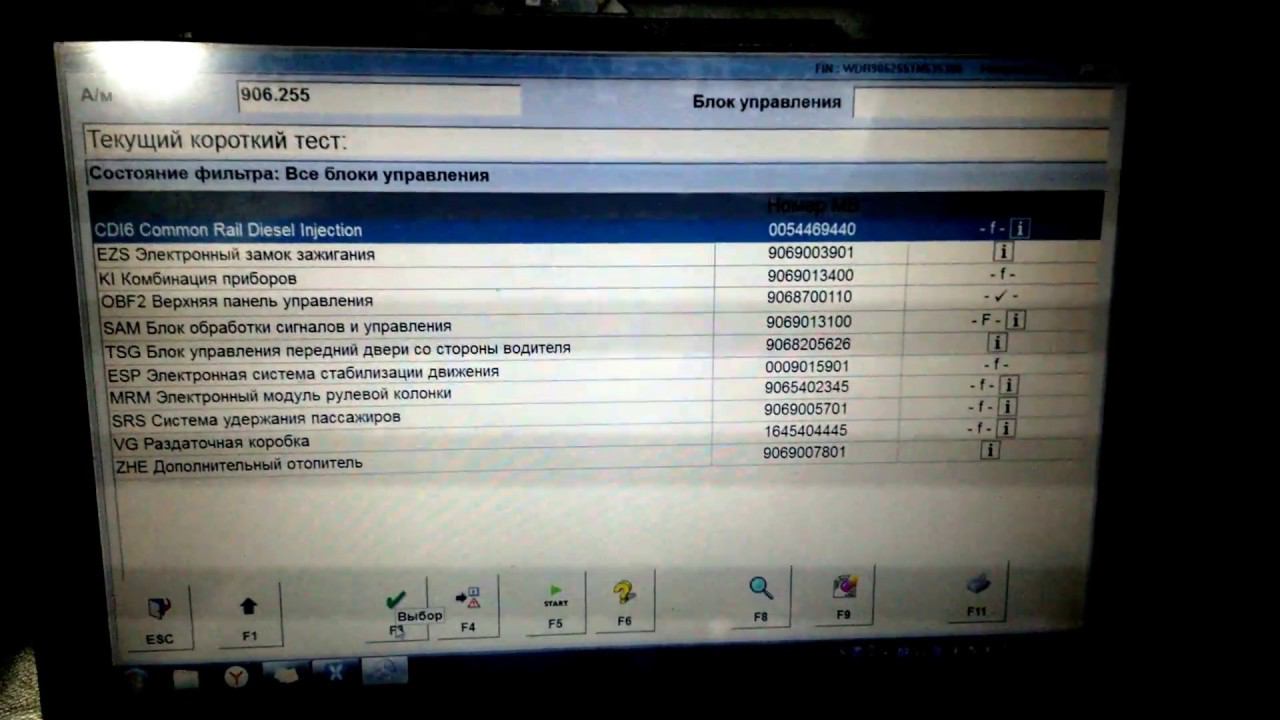1280x720 pixels.
Task: Open info icon for TSG row
Action: click(997, 343)
